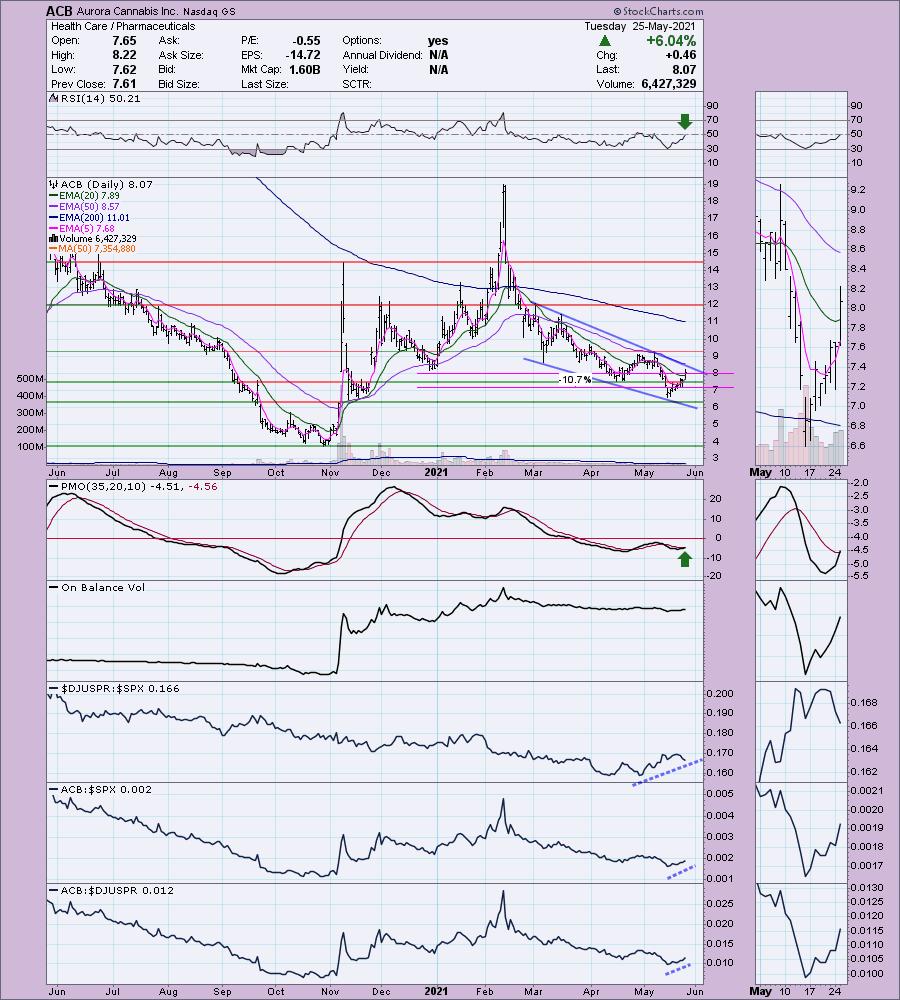The height and width of the screenshot is (1000, 900).
Task: Click the StockCharts.com label
Action: click(658, 11)
